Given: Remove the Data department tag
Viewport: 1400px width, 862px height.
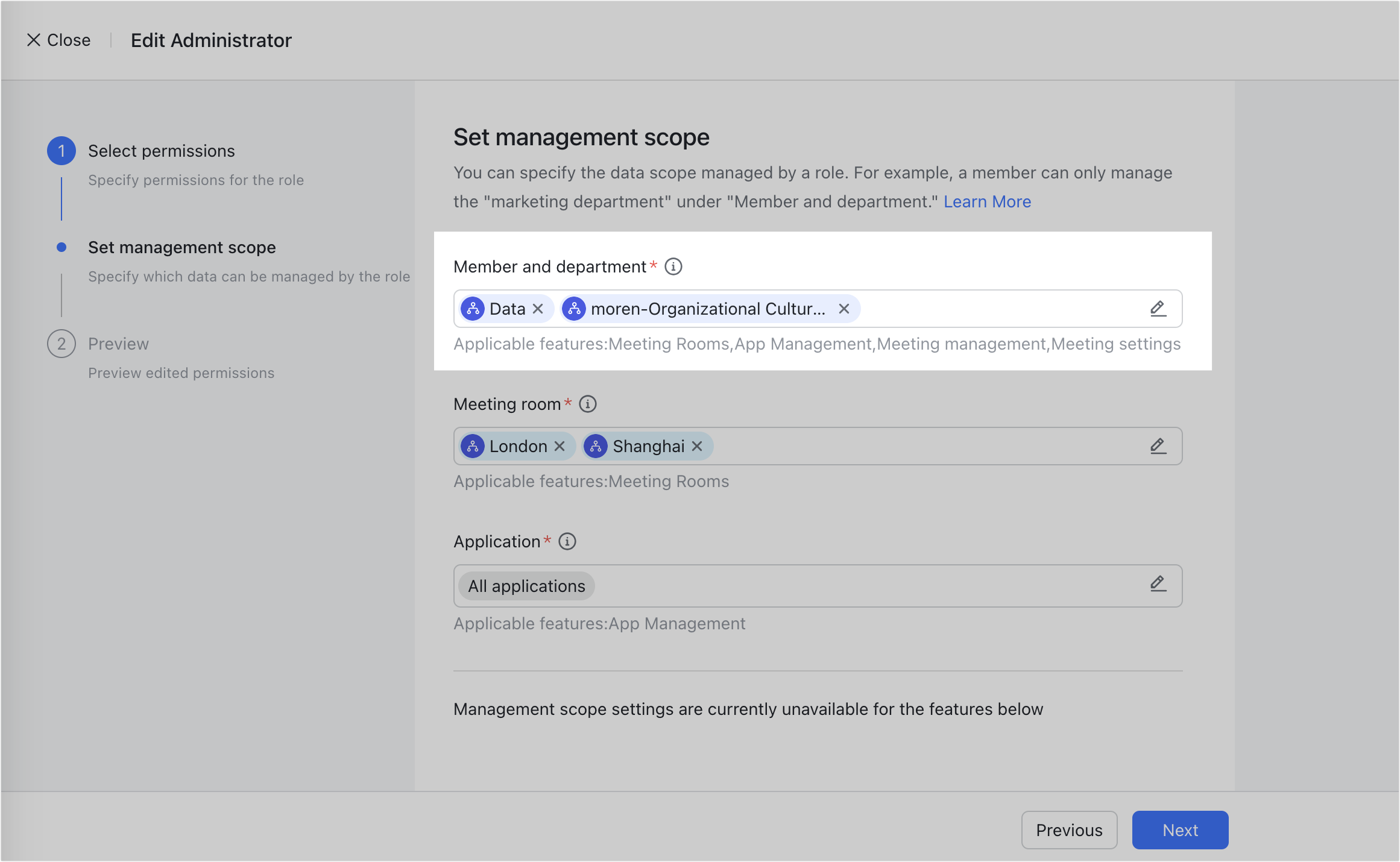Looking at the screenshot, I should tap(538, 309).
